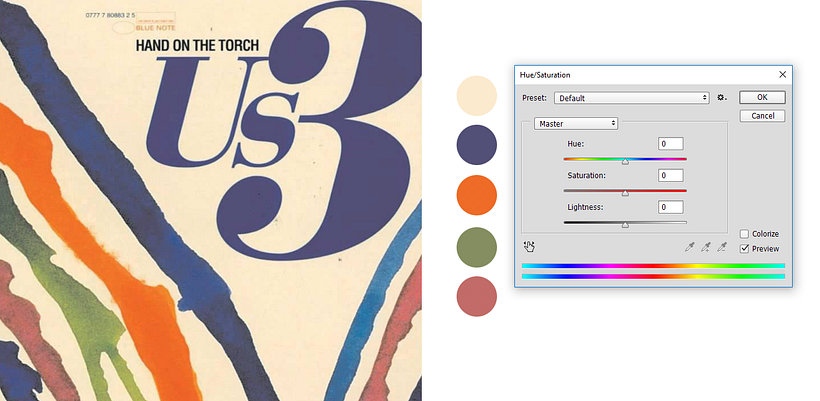Click the upper color spectrum bar
820x401 pixels.
pos(653,266)
